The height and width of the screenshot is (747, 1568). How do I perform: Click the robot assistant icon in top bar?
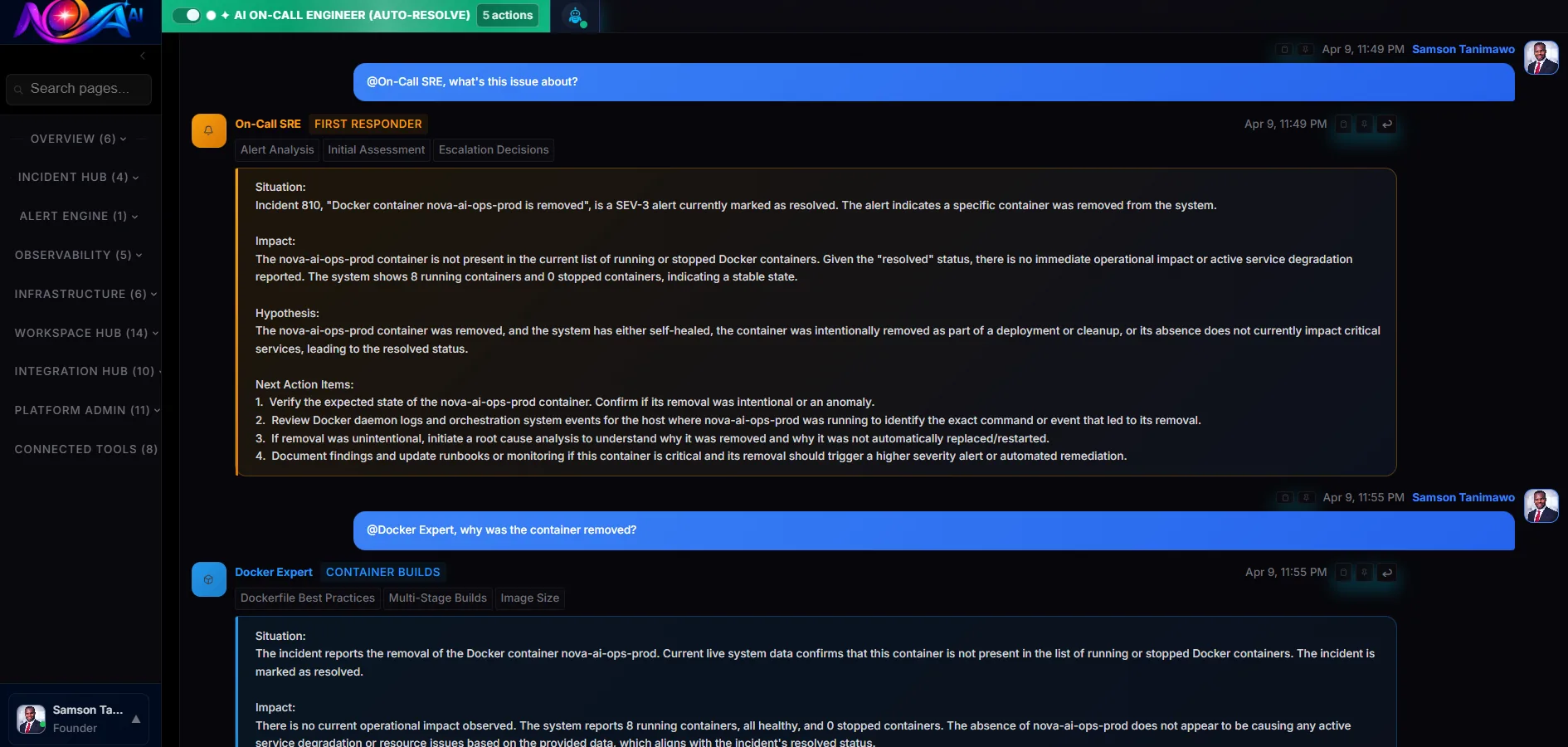575,16
